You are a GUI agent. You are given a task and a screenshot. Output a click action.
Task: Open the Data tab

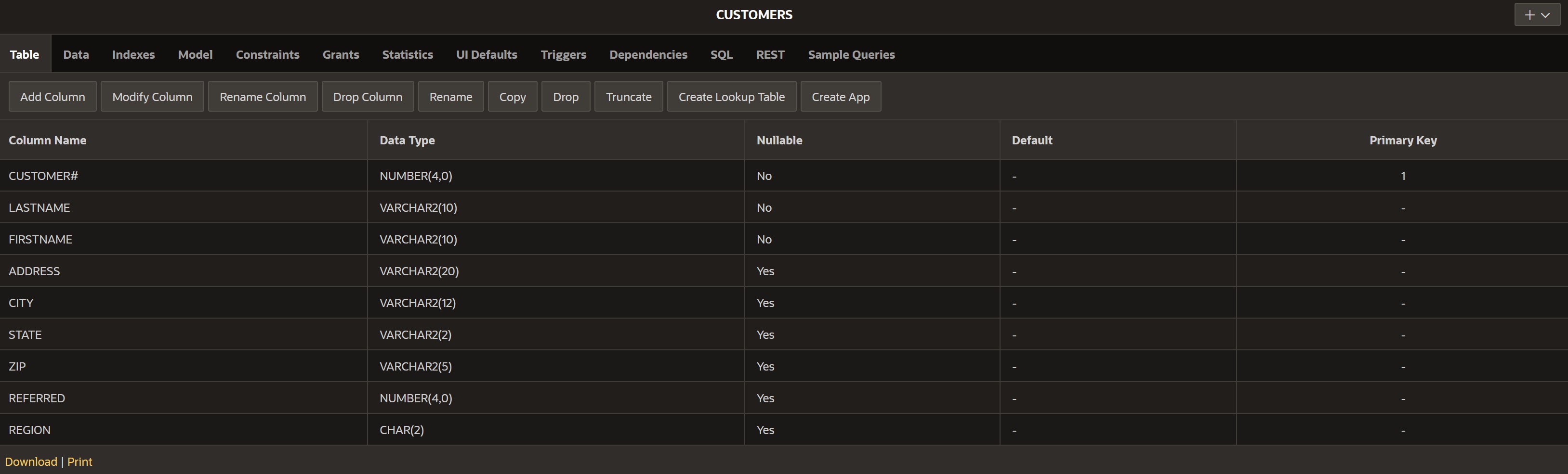point(76,54)
